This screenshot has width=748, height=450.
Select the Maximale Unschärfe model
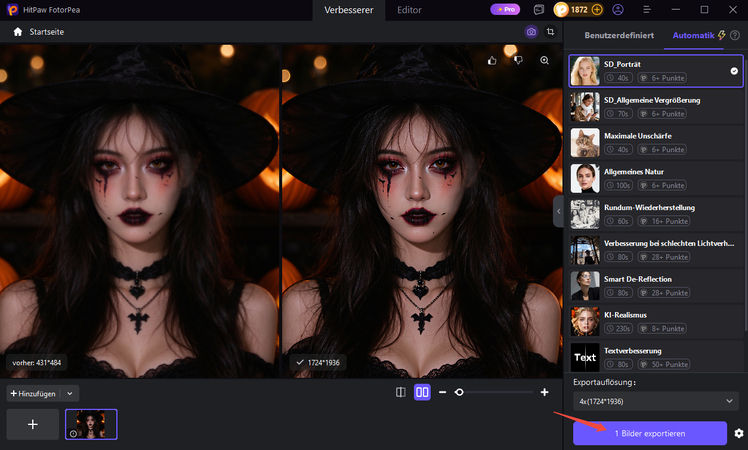[x=656, y=142]
